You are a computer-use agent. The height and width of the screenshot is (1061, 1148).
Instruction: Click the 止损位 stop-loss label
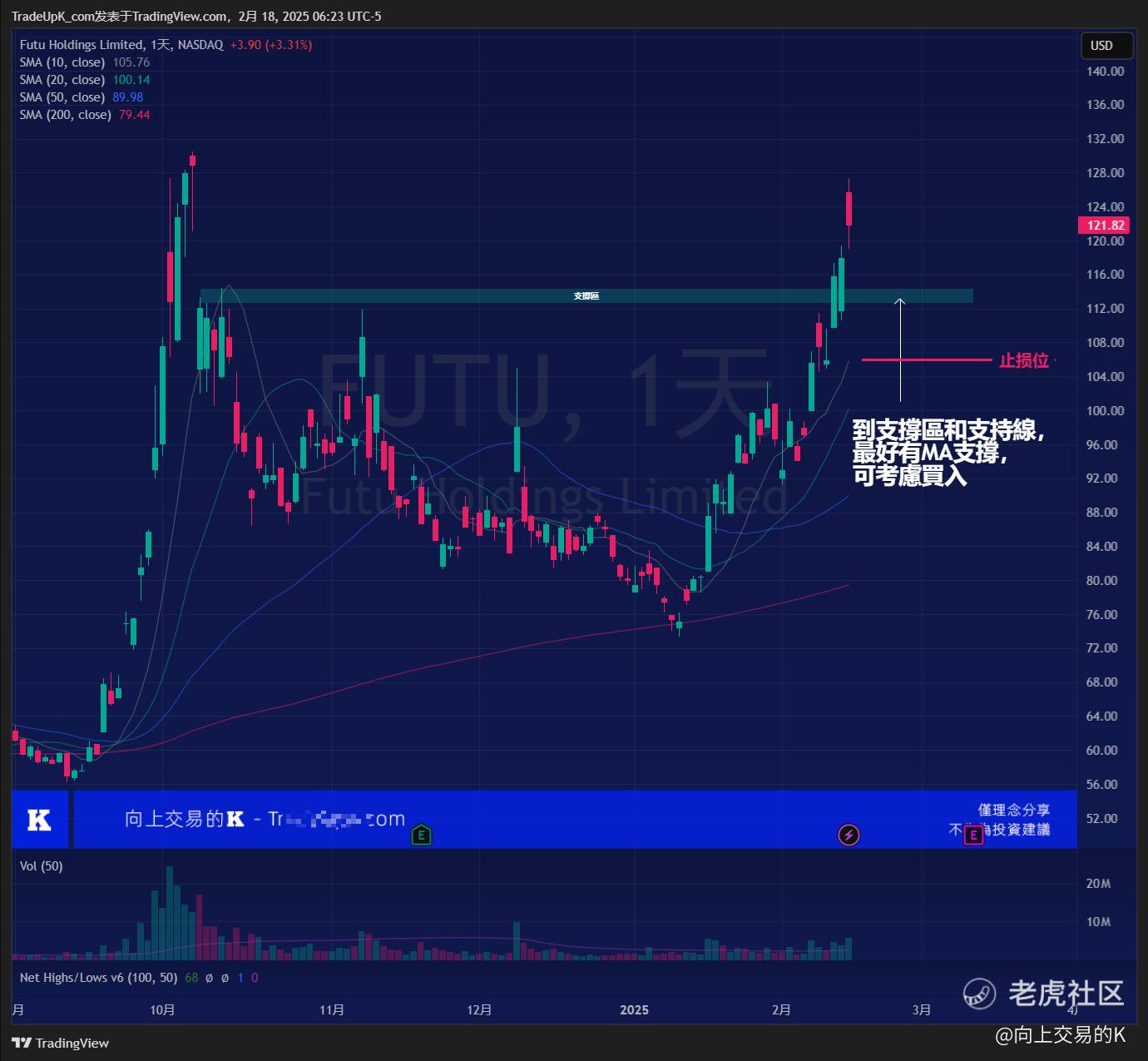click(x=1024, y=360)
